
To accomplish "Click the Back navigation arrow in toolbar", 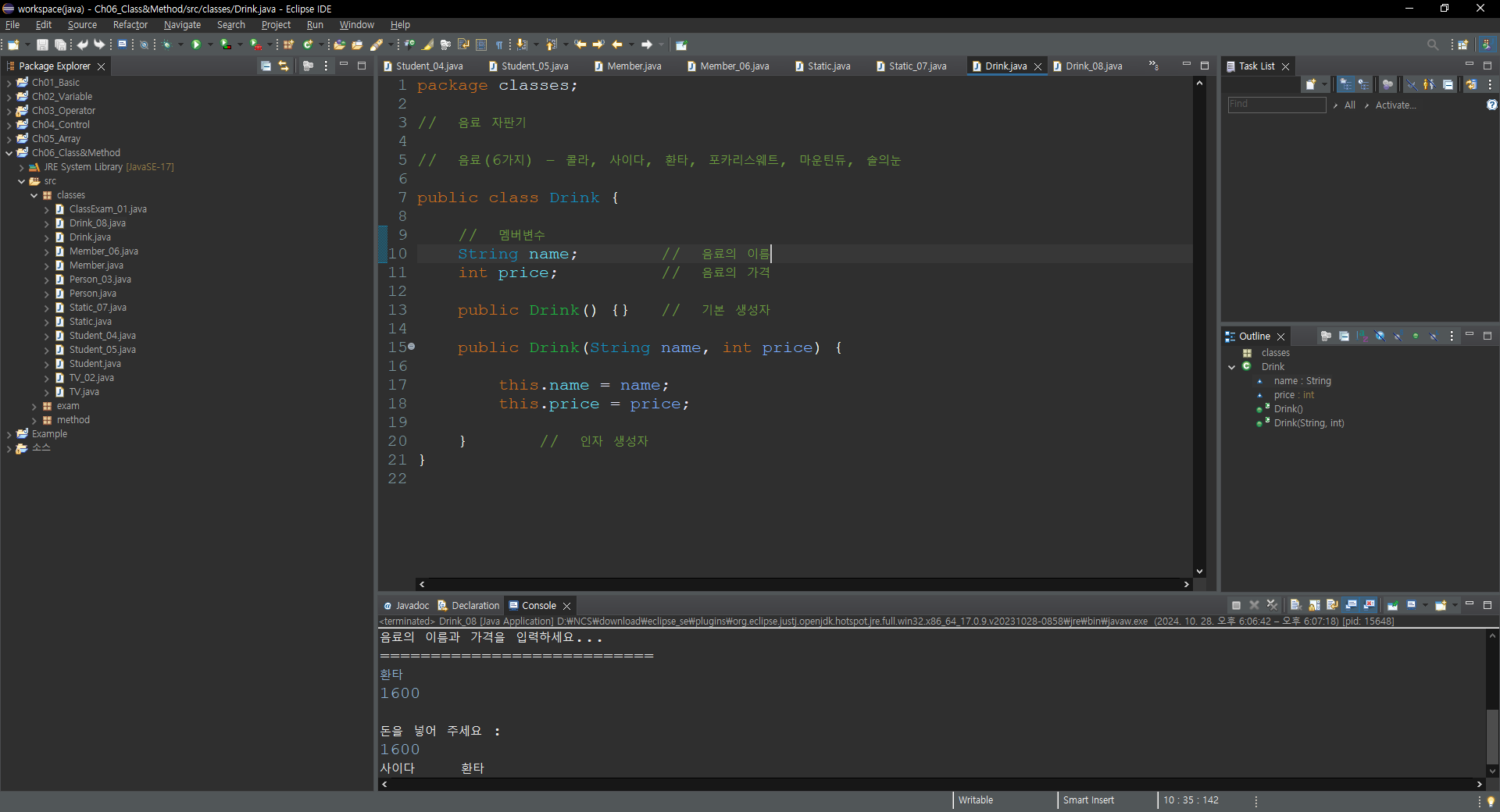I will (x=617, y=45).
